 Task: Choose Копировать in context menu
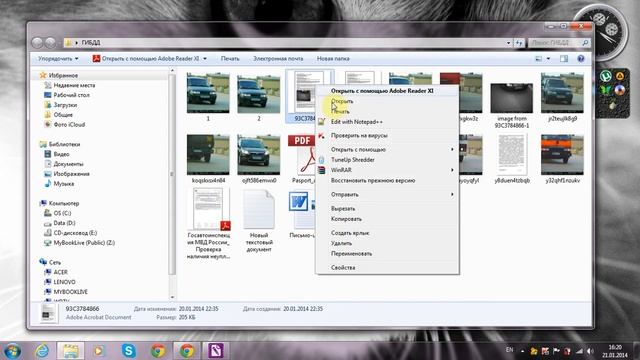387,219
